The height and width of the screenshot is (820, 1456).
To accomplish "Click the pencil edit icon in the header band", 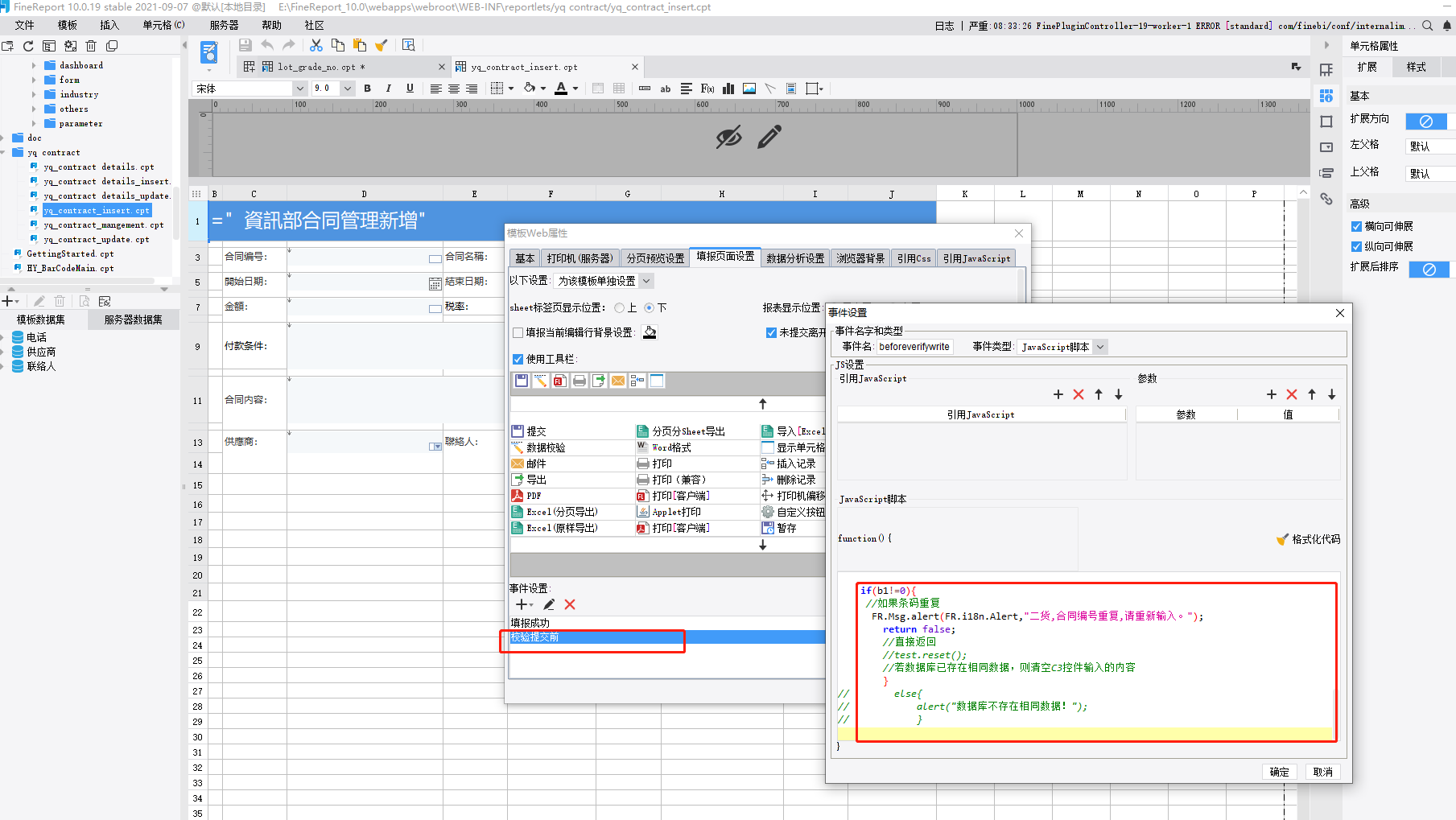I will [769, 137].
